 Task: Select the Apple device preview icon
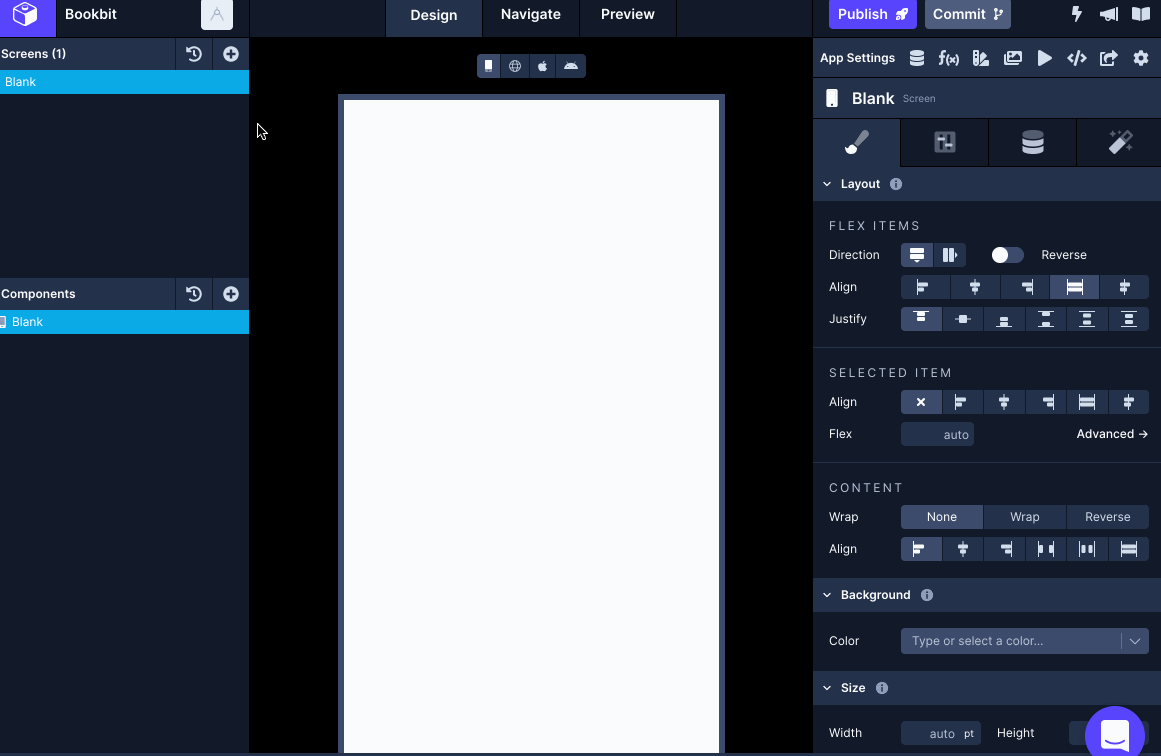click(543, 65)
